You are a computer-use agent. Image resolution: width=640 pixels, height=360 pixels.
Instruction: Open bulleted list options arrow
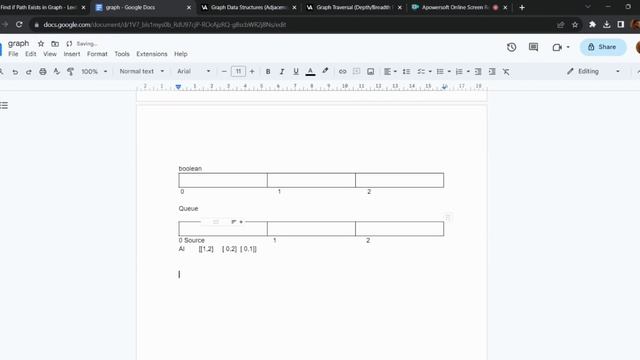coord(449,71)
